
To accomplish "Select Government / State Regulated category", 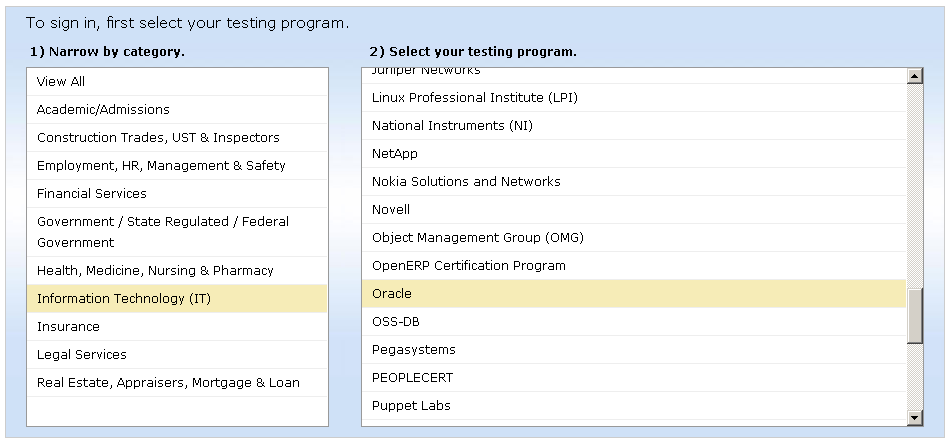I will (163, 232).
